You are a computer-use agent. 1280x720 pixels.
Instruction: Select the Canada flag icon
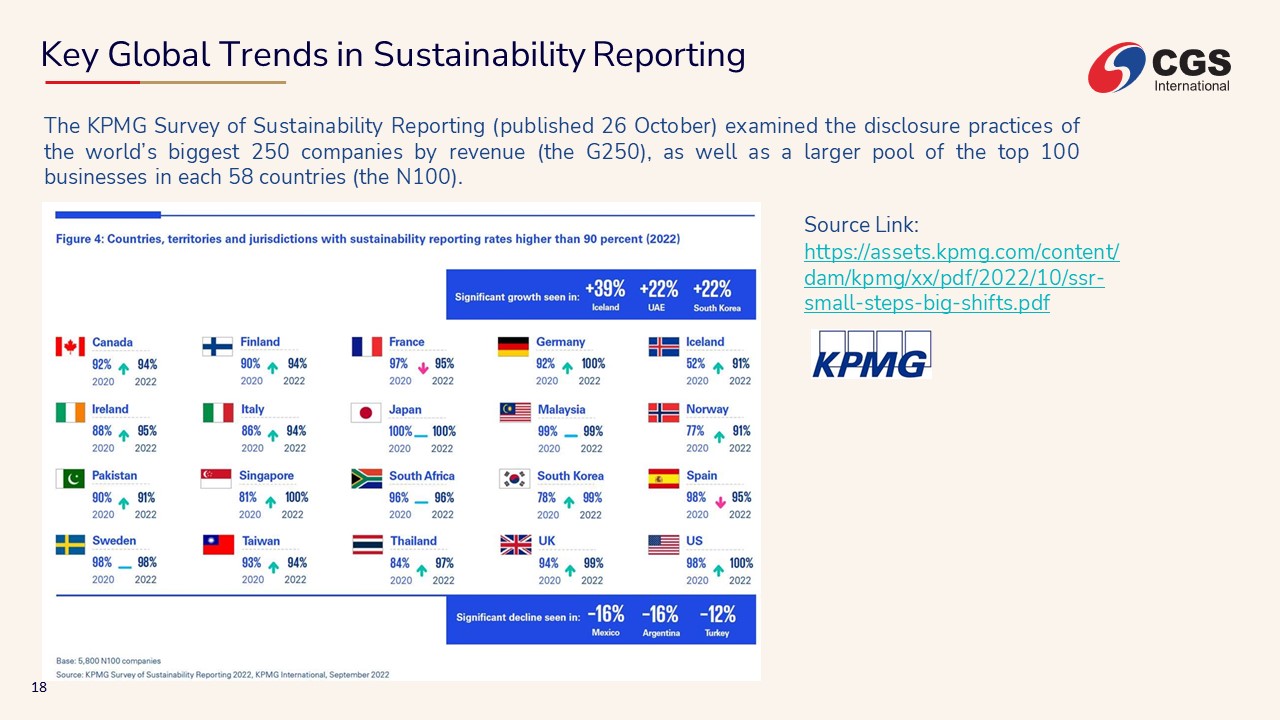pyautogui.click(x=70, y=346)
